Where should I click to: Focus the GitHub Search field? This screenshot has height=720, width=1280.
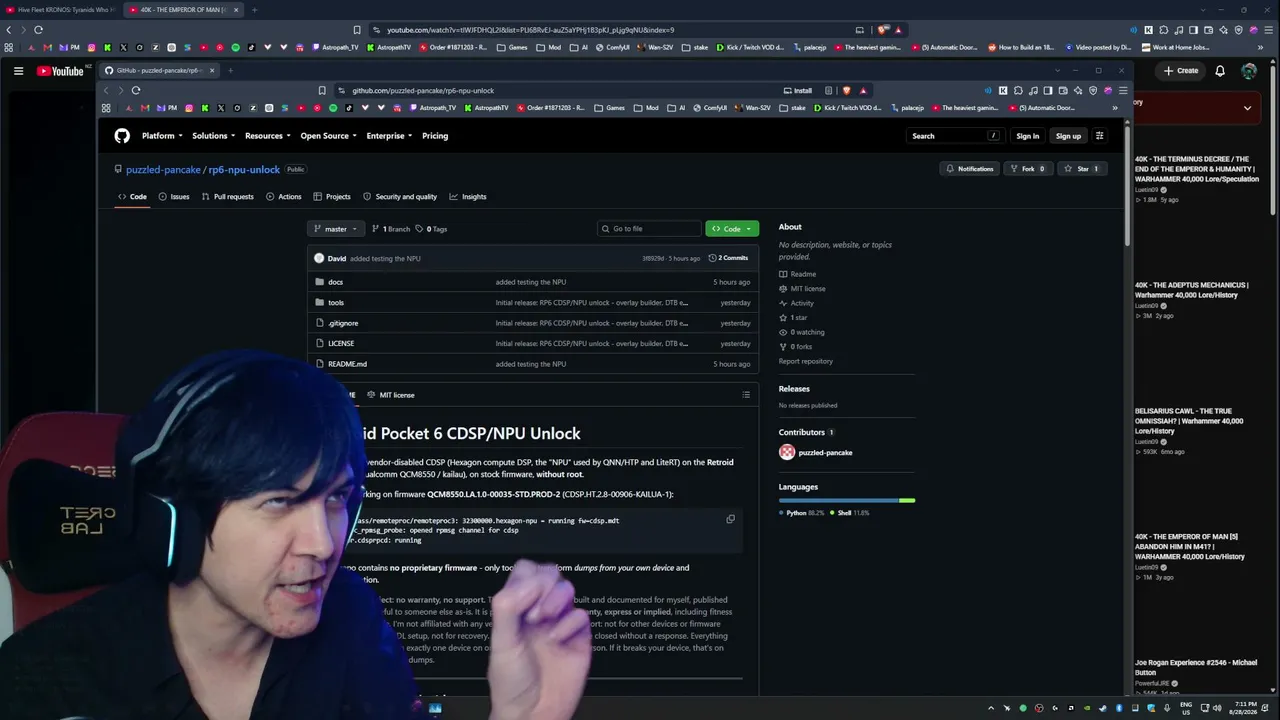pyautogui.click(x=955, y=136)
